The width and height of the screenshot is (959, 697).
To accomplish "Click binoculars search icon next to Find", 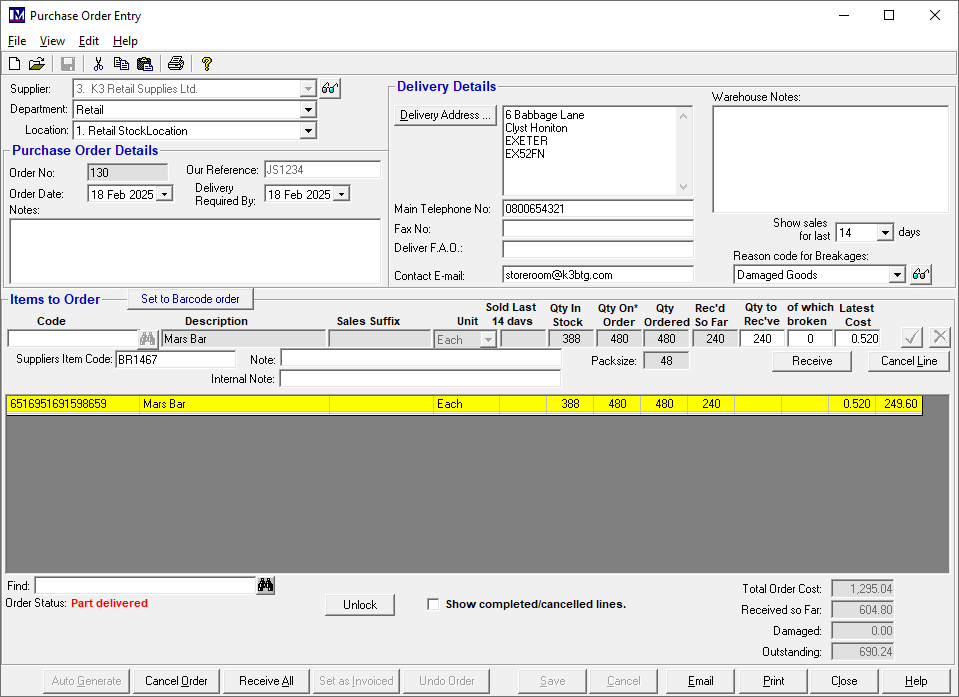I will point(265,586).
